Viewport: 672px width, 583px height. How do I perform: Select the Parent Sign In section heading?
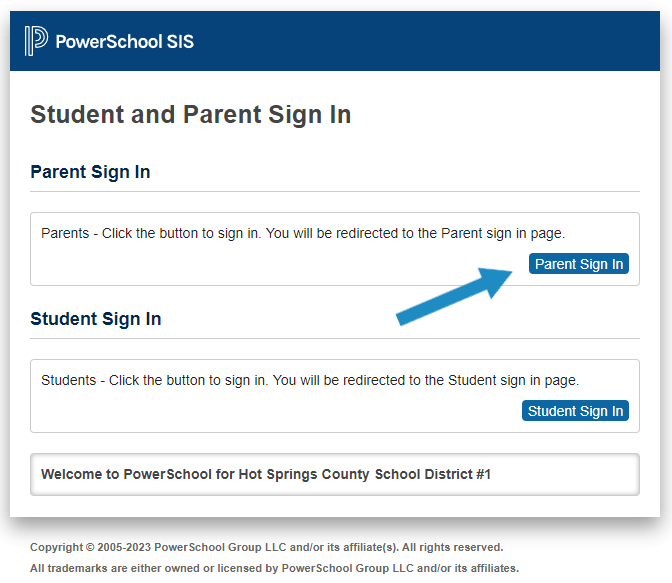click(90, 172)
